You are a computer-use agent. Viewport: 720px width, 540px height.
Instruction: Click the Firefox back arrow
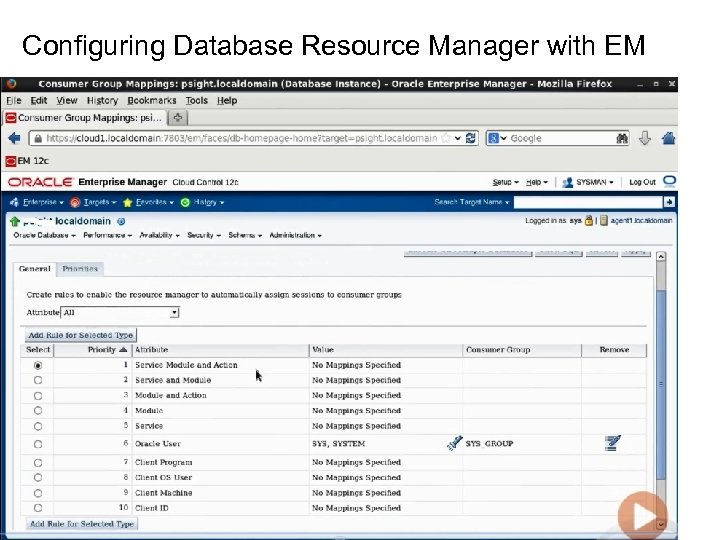tap(14, 138)
